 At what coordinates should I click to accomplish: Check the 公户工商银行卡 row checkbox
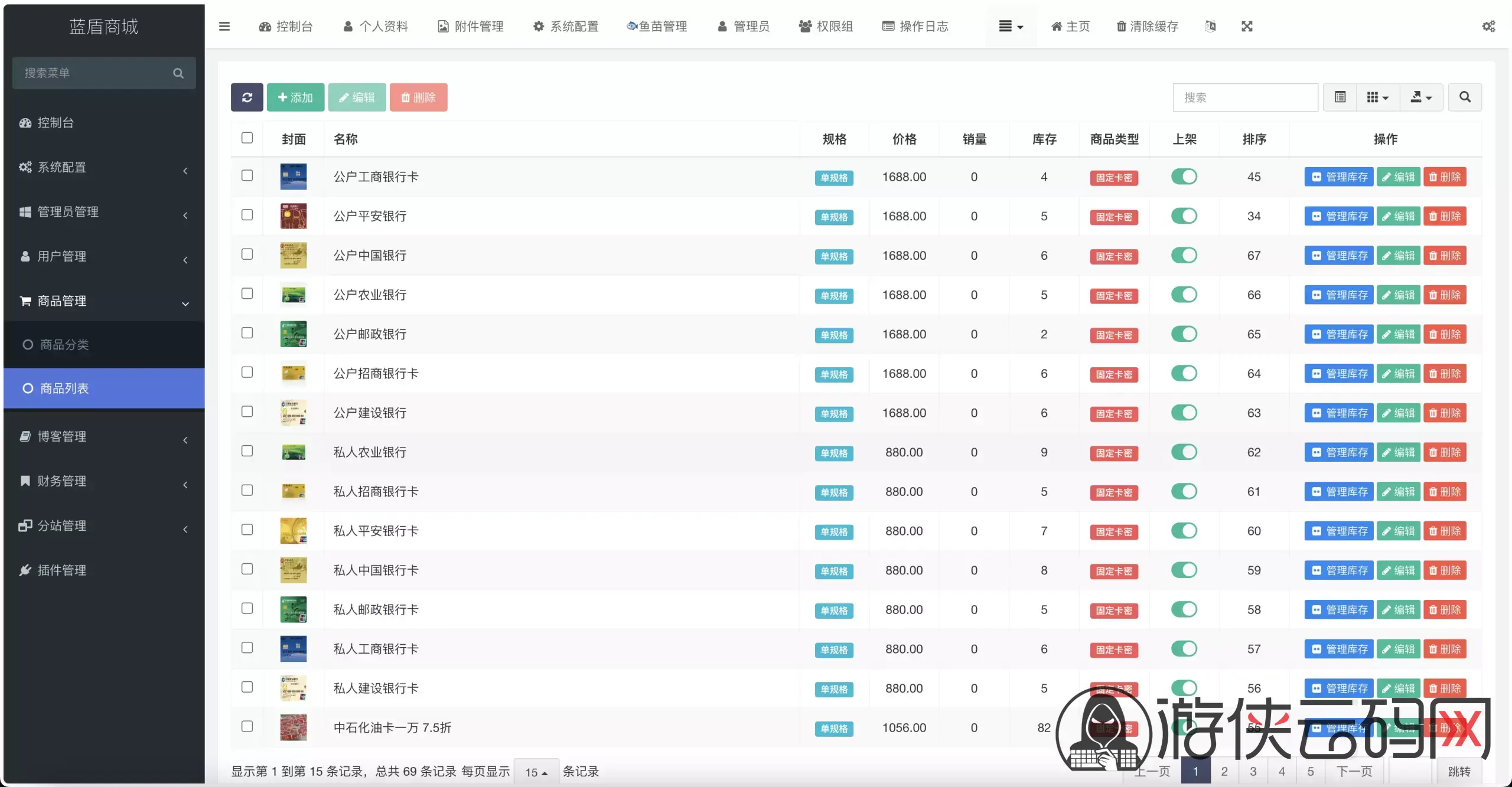pos(247,175)
